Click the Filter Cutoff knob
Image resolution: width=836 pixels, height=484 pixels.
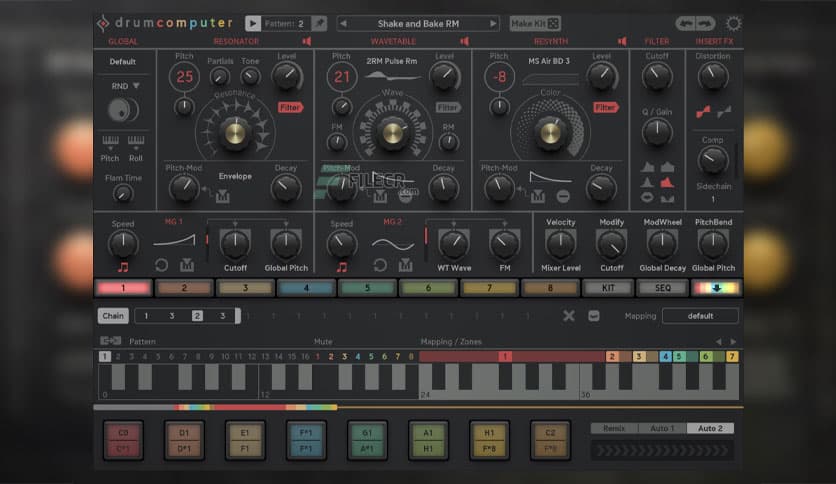[x=657, y=76]
